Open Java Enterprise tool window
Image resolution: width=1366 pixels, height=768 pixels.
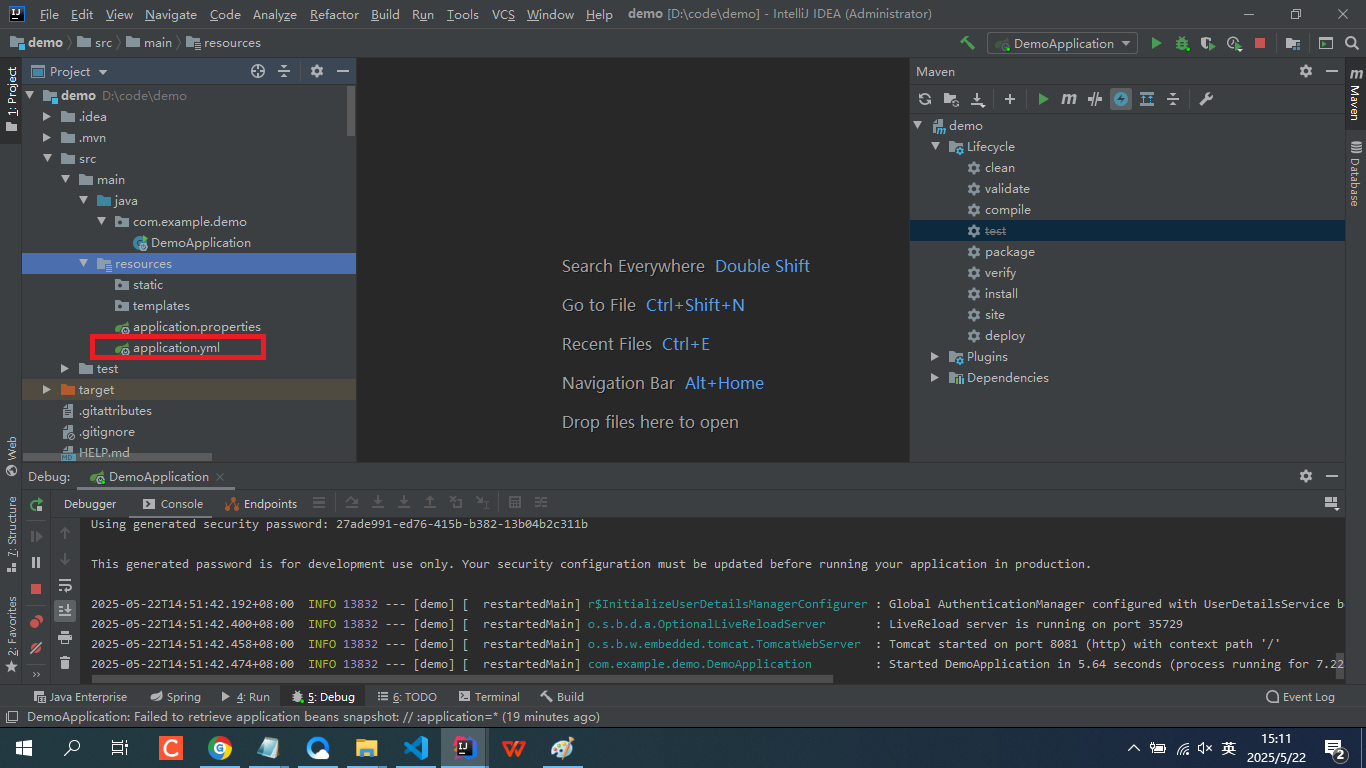coord(80,697)
